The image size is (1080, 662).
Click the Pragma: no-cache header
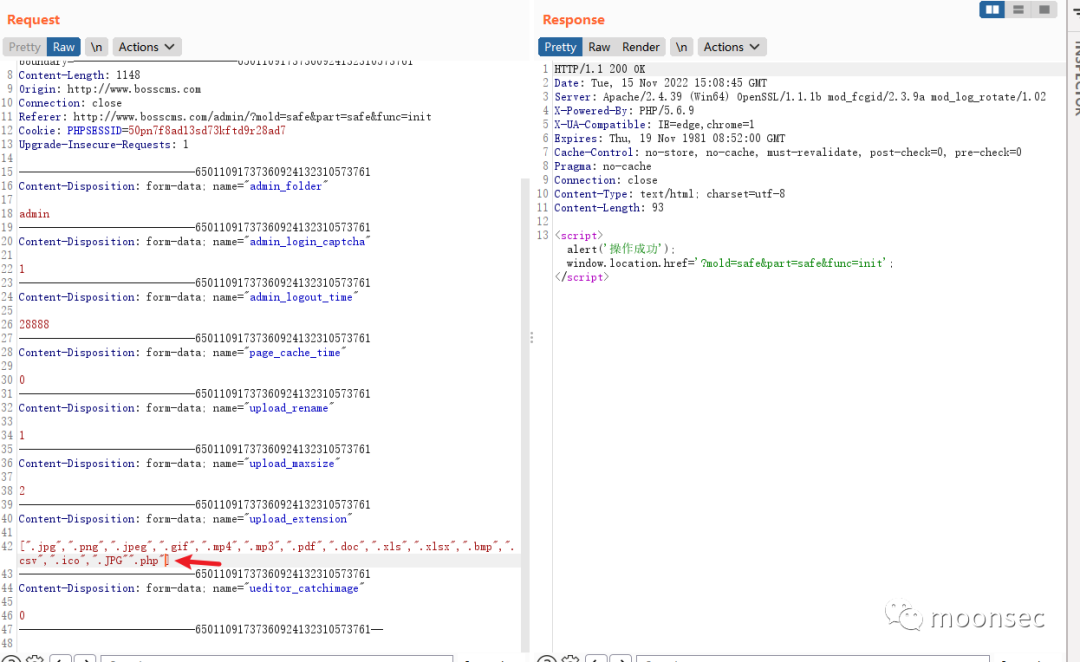pyautogui.click(x=603, y=166)
